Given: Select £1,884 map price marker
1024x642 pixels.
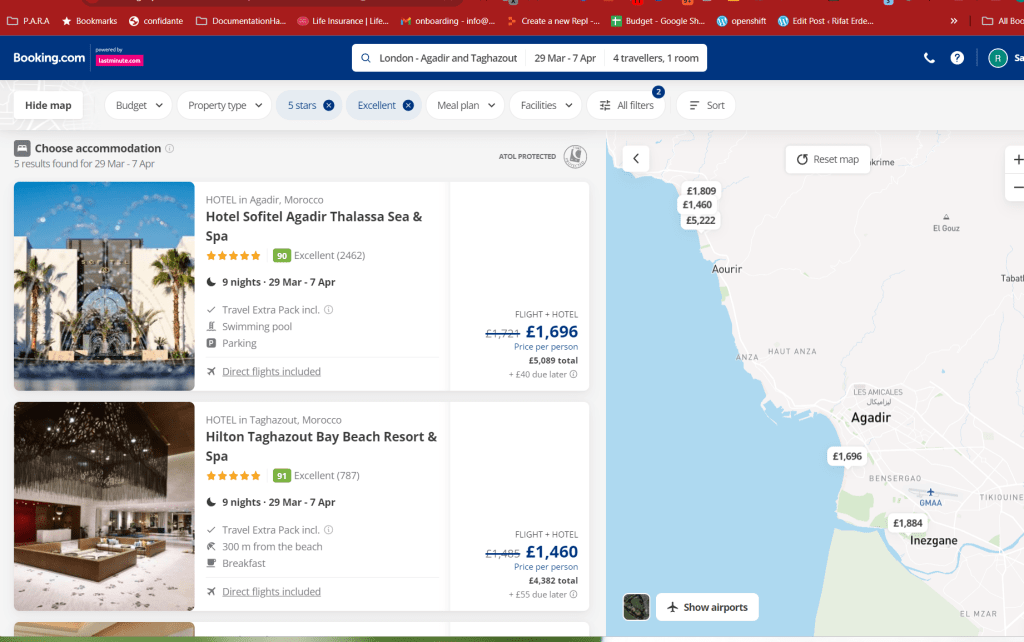Looking at the screenshot, I should [908, 523].
